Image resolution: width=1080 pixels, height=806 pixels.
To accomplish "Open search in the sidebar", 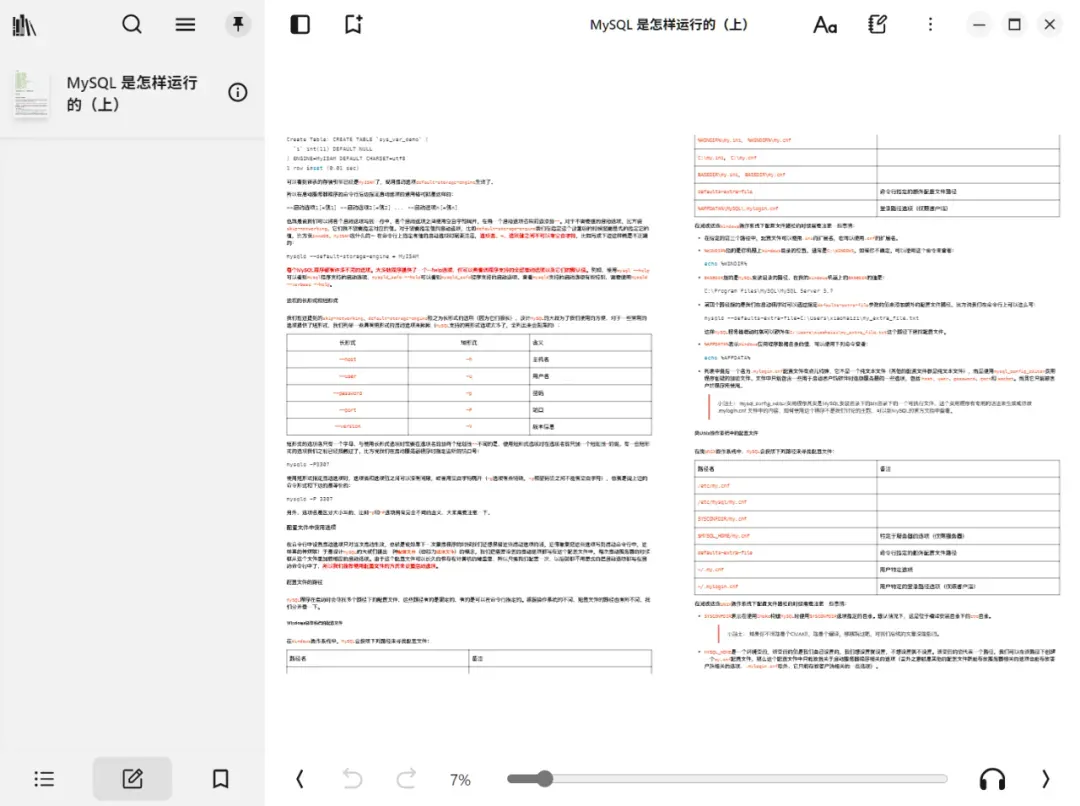I will pyautogui.click(x=132, y=25).
